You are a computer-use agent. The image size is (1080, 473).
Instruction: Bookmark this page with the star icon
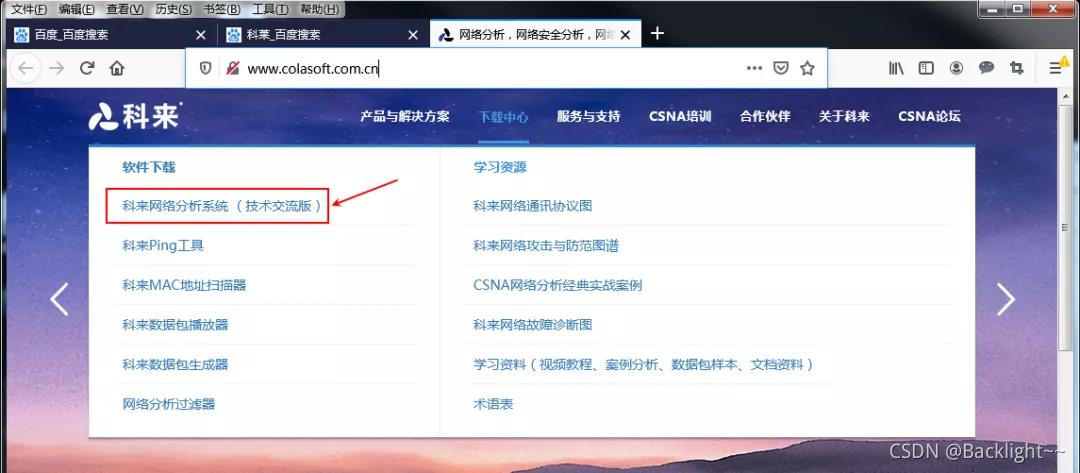(x=807, y=68)
